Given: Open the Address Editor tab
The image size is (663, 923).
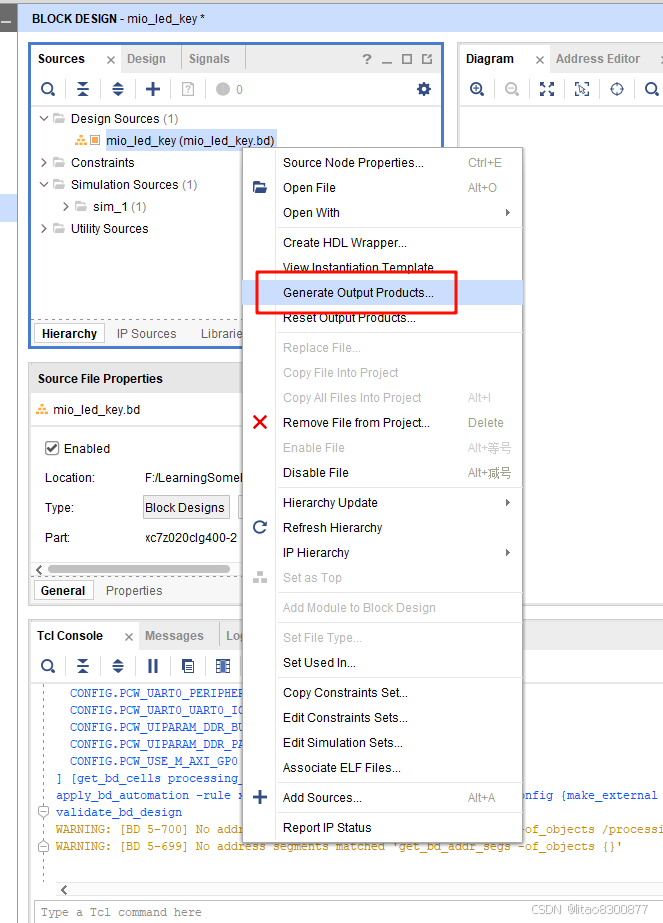Looking at the screenshot, I should click(x=598, y=59).
